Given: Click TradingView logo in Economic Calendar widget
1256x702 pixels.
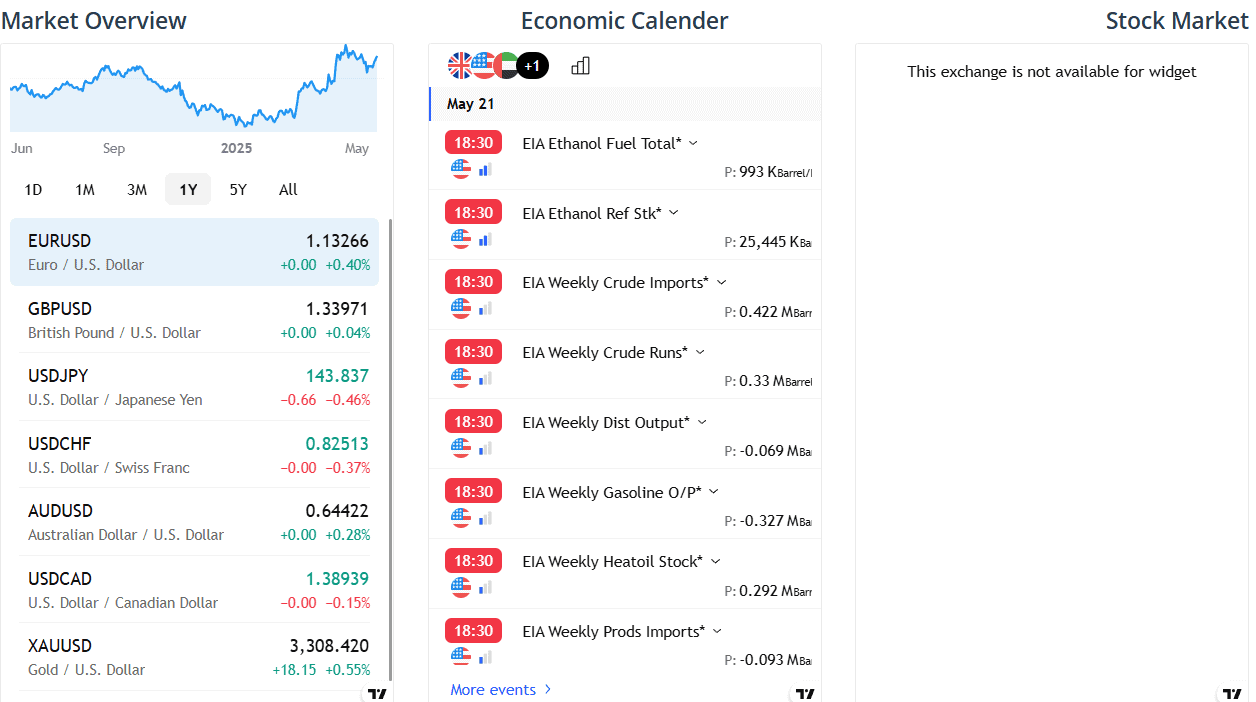Looking at the screenshot, I should (805, 693).
